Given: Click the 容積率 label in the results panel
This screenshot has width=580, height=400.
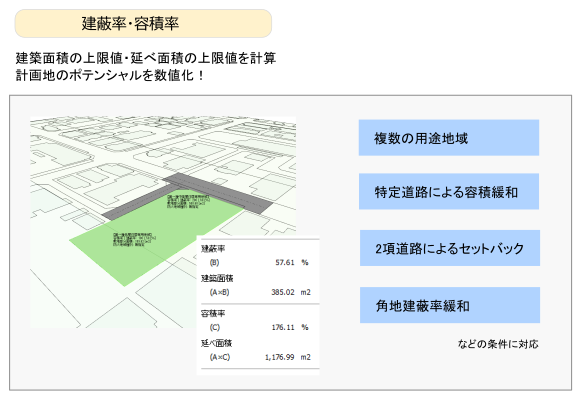Looking at the screenshot, I should click(213, 314).
